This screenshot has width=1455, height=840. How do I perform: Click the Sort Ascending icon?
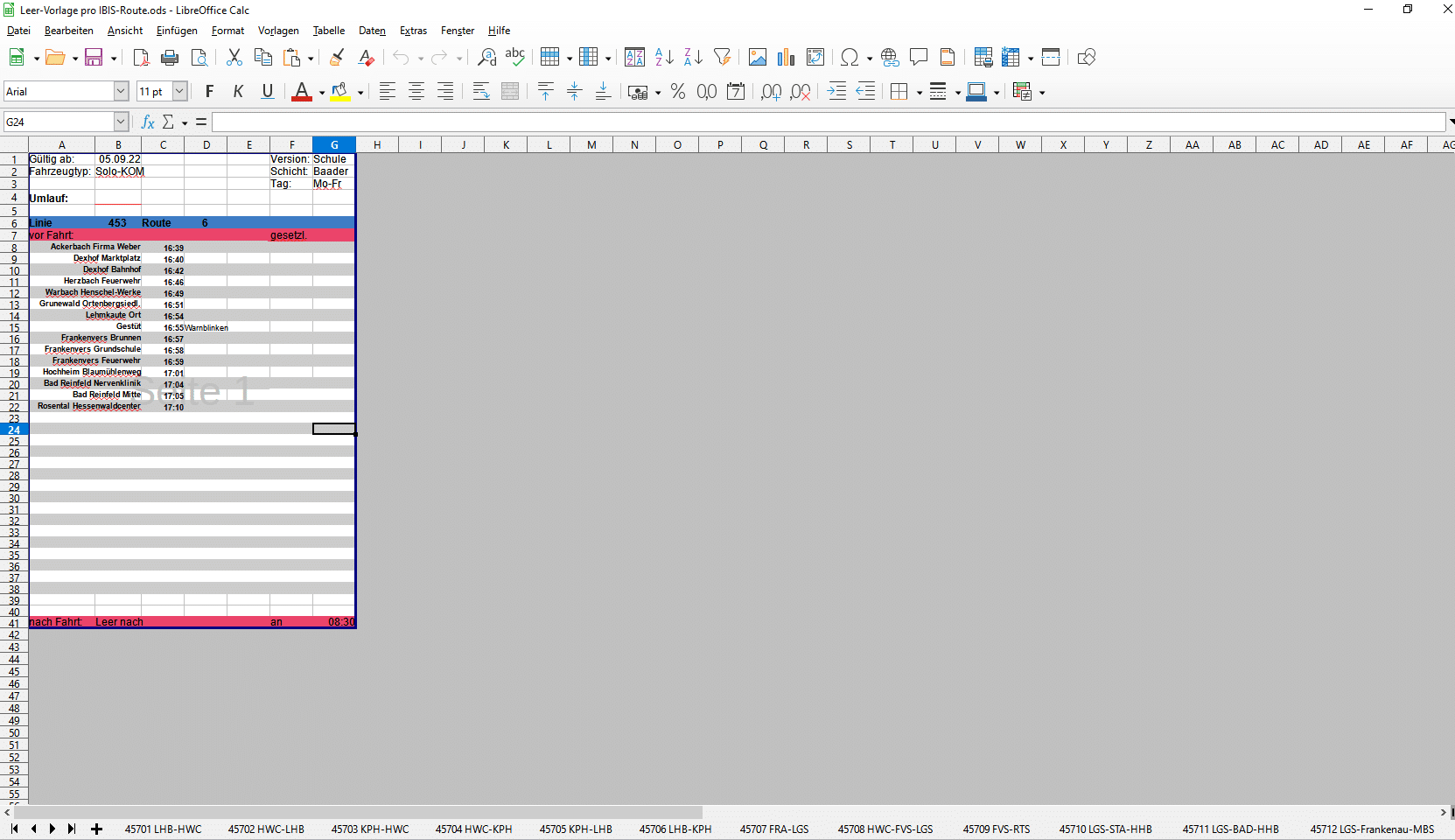click(664, 58)
